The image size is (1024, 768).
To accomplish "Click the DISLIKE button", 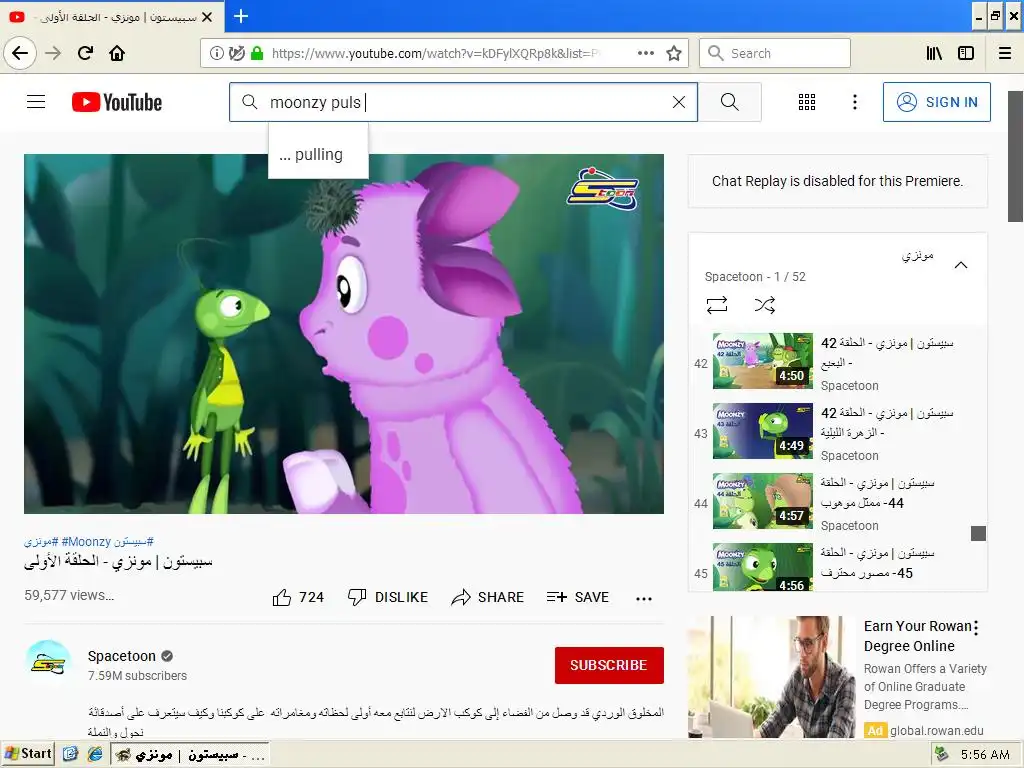I will point(388,597).
